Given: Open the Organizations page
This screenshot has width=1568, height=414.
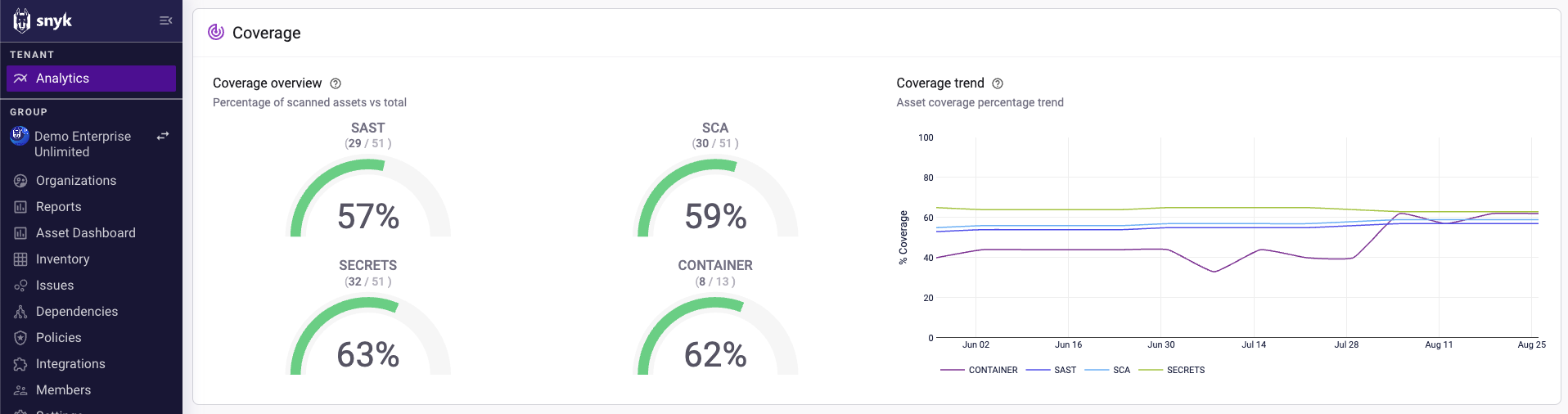Looking at the screenshot, I should 75,181.
